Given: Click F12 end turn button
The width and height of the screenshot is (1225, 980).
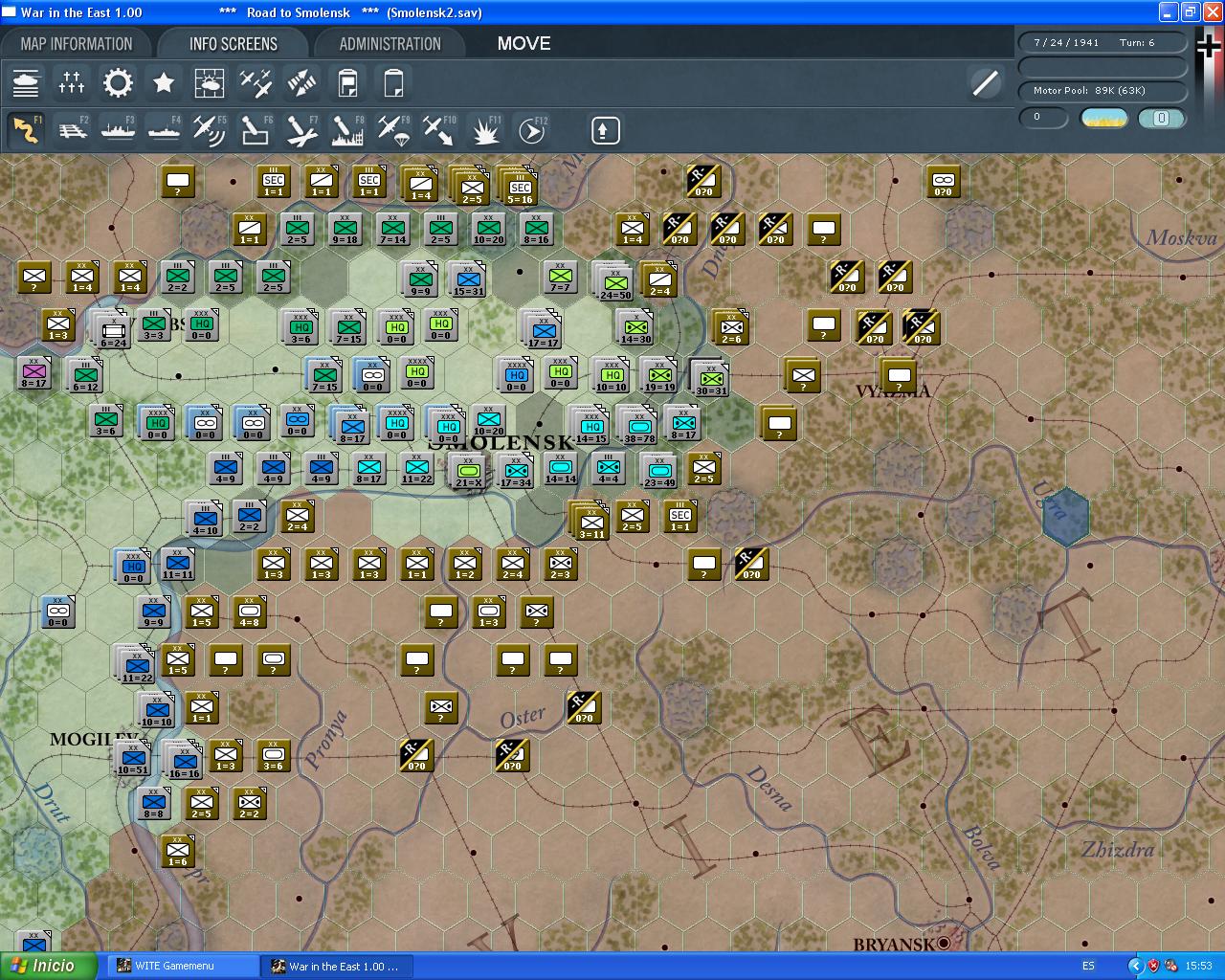Looking at the screenshot, I should [531, 130].
